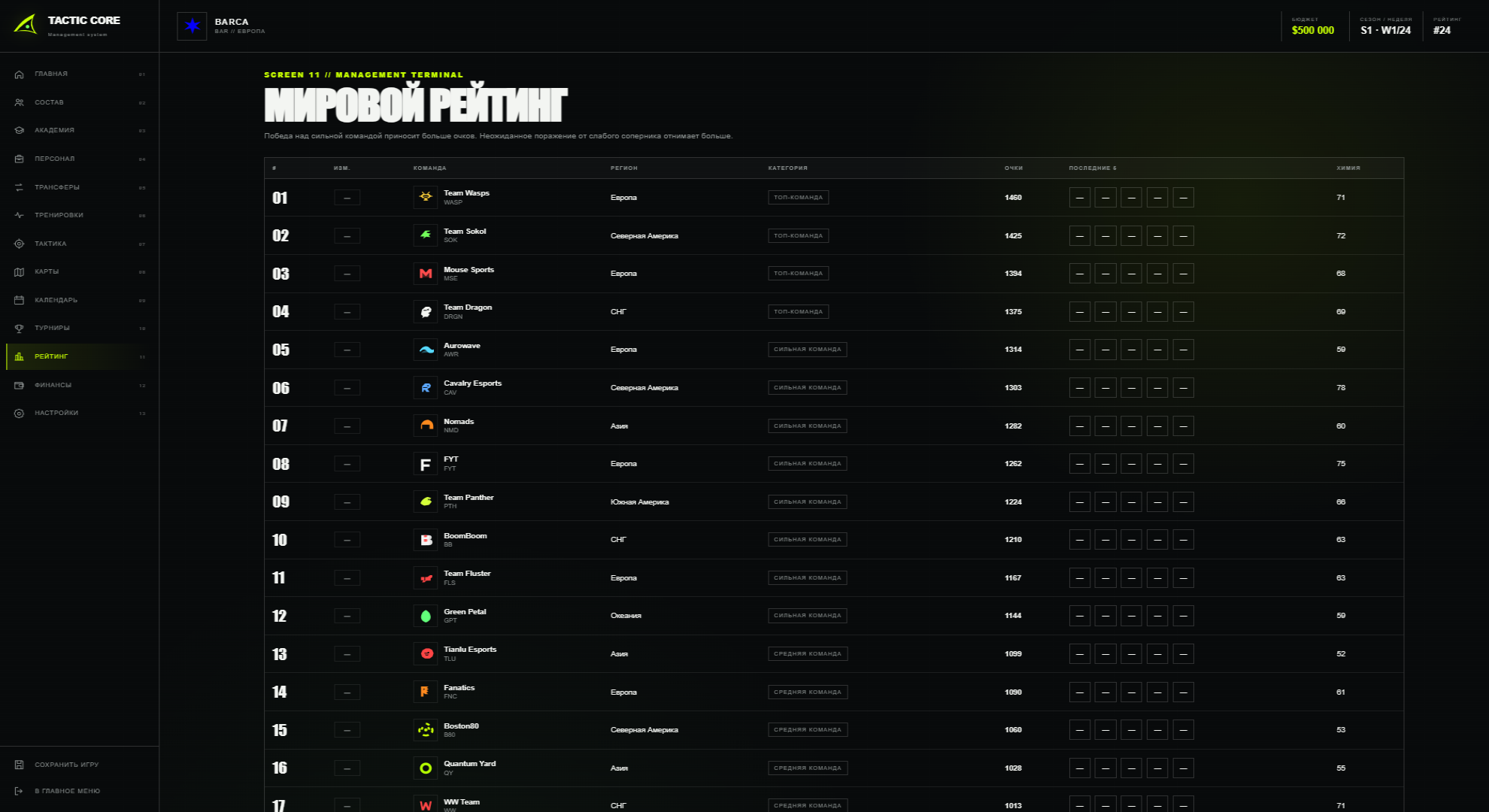1489x812 pixels.
Task: Click the Настройки gear icon
Action: click(20, 414)
